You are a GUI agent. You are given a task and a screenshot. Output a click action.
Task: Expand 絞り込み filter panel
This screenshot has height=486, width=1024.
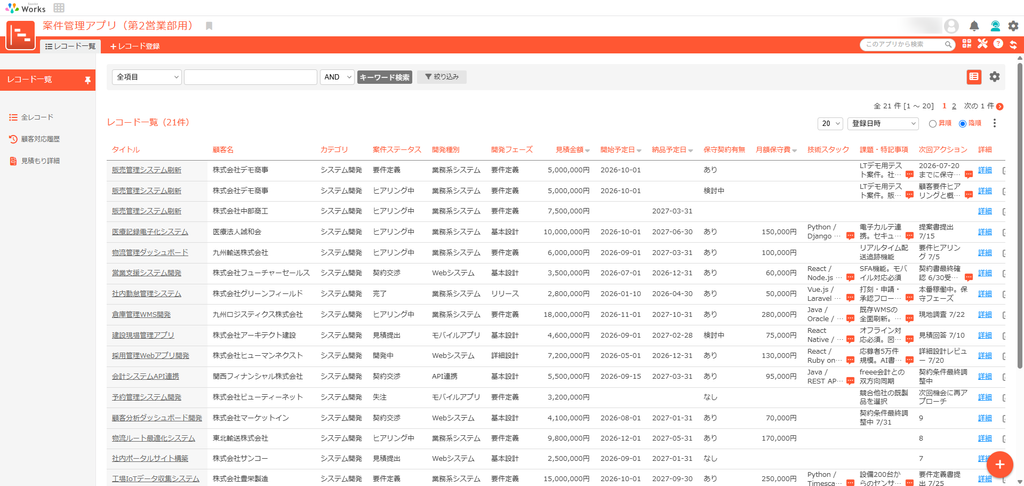[x=441, y=77]
